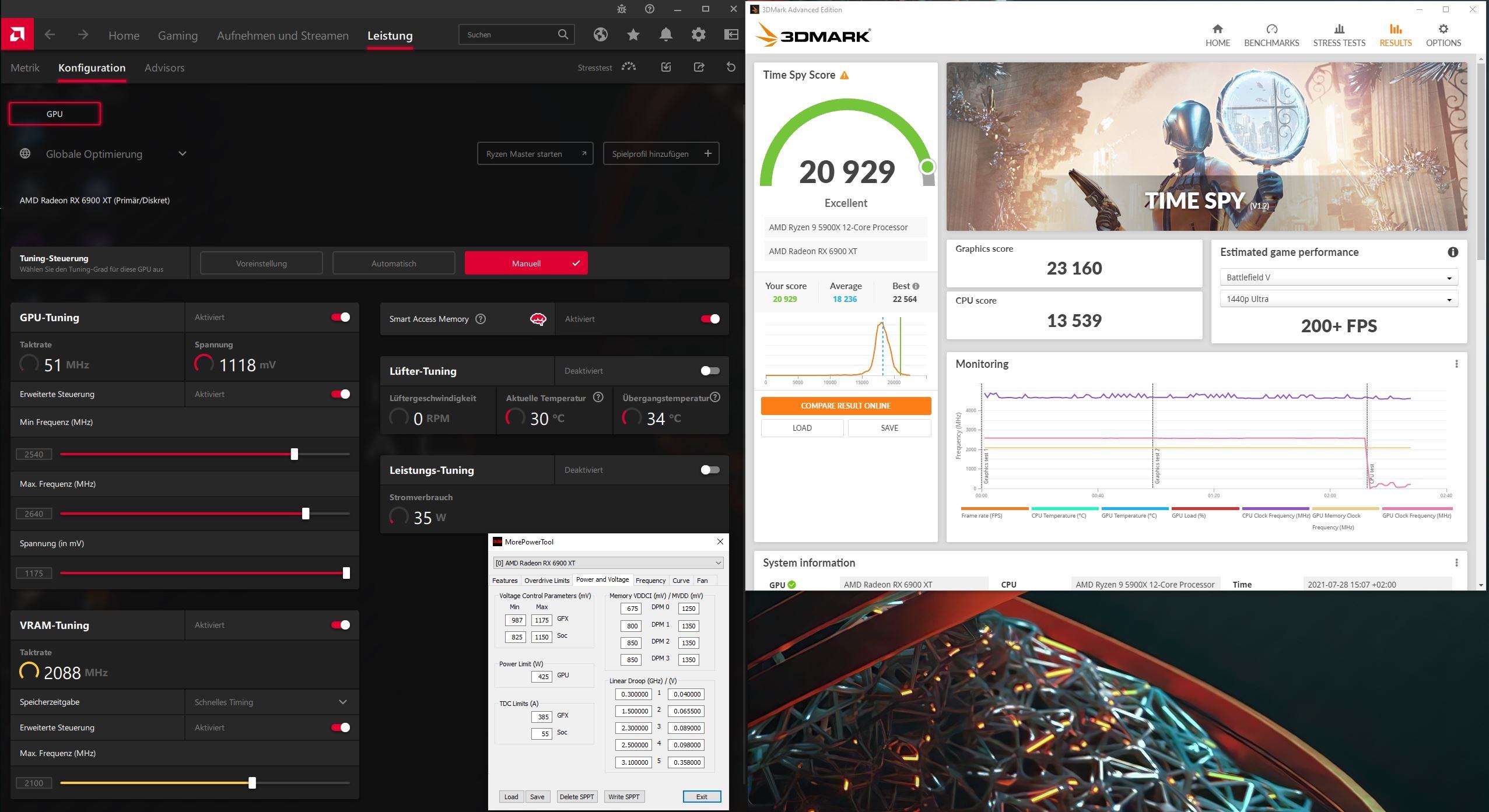Click the 3DMark vertical scrollbar
Image resolution: width=1489 pixels, height=812 pixels.
tap(1481, 161)
